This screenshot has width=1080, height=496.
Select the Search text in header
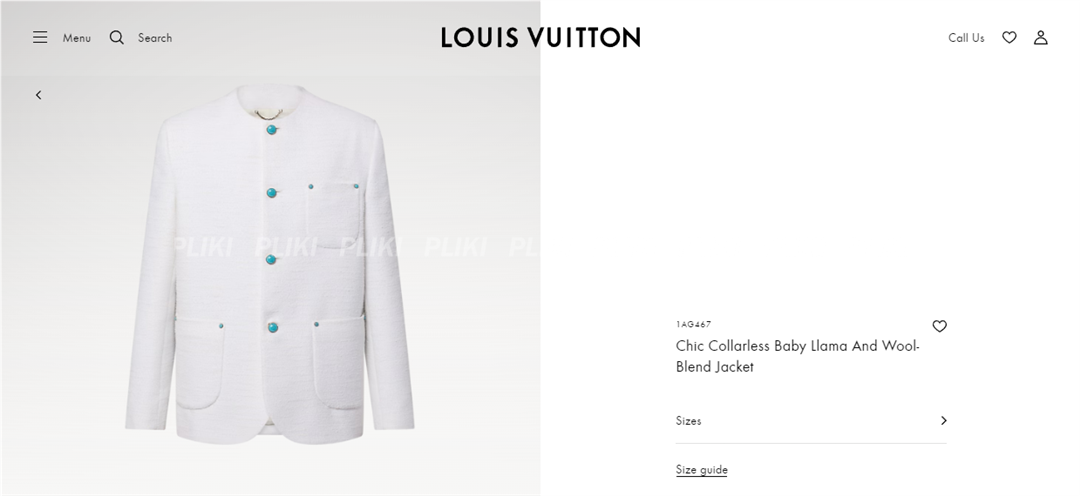(x=155, y=38)
